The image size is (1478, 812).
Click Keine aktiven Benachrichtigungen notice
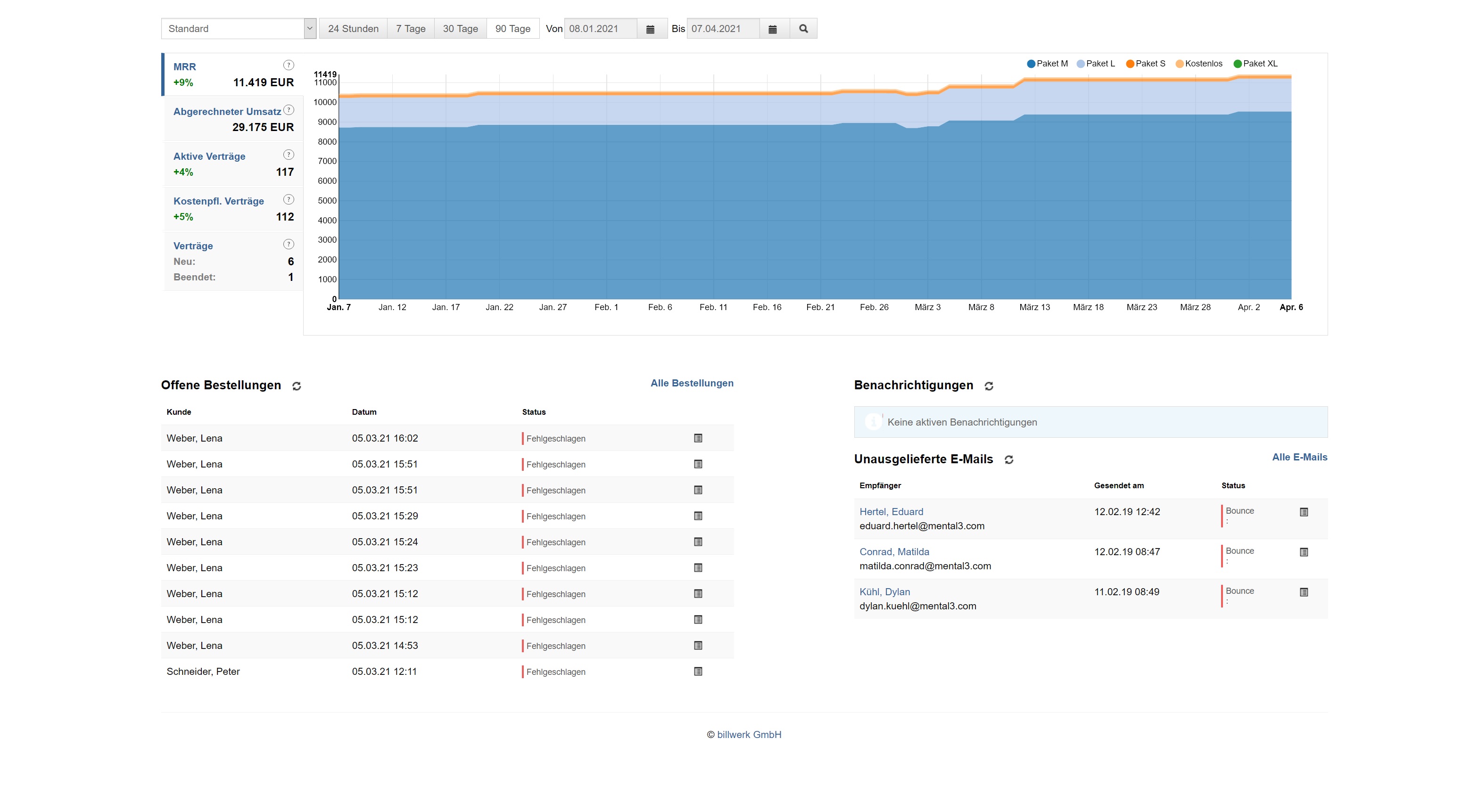[x=1091, y=422]
